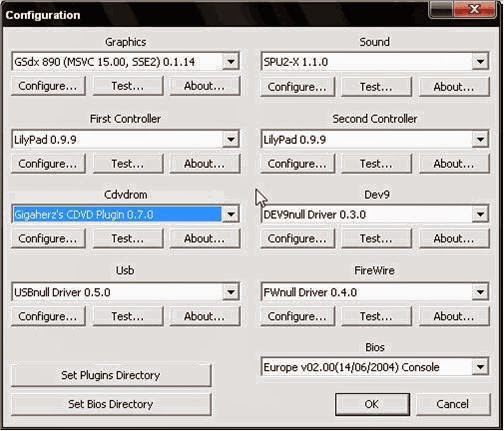Image resolution: width=504 pixels, height=431 pixels.
Task: Open the Dev9 driver dropdown
Action: tap(480, 214)
